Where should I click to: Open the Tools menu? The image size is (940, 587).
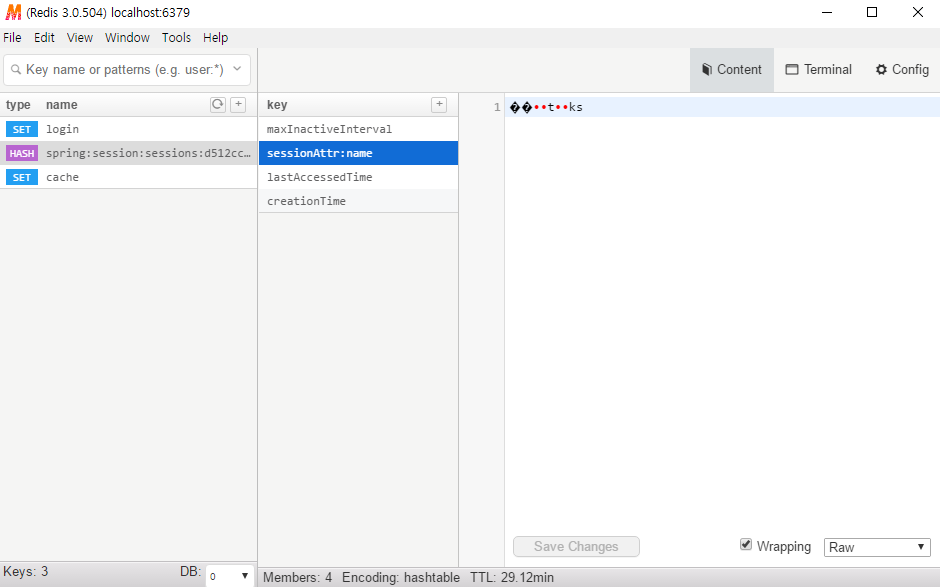point(176,37)
